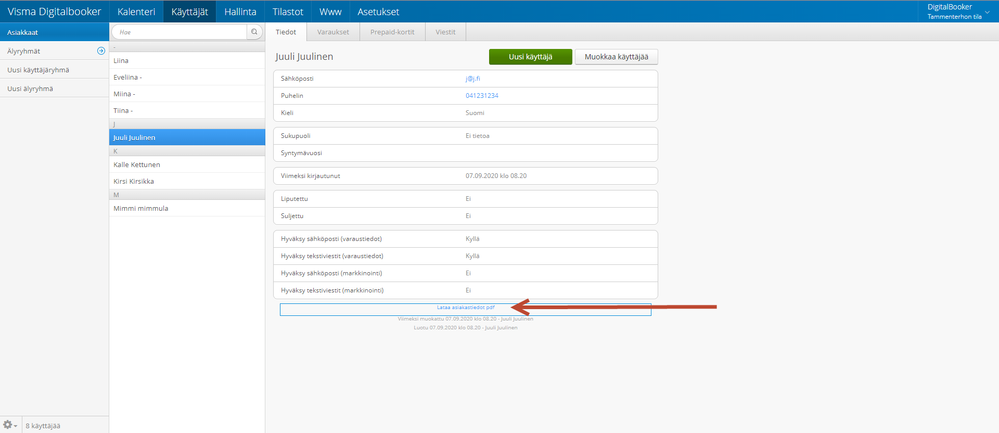Screen dimensions: 999x433
Task: Switch to the Tiedot tab
Action: pos(286,32)
